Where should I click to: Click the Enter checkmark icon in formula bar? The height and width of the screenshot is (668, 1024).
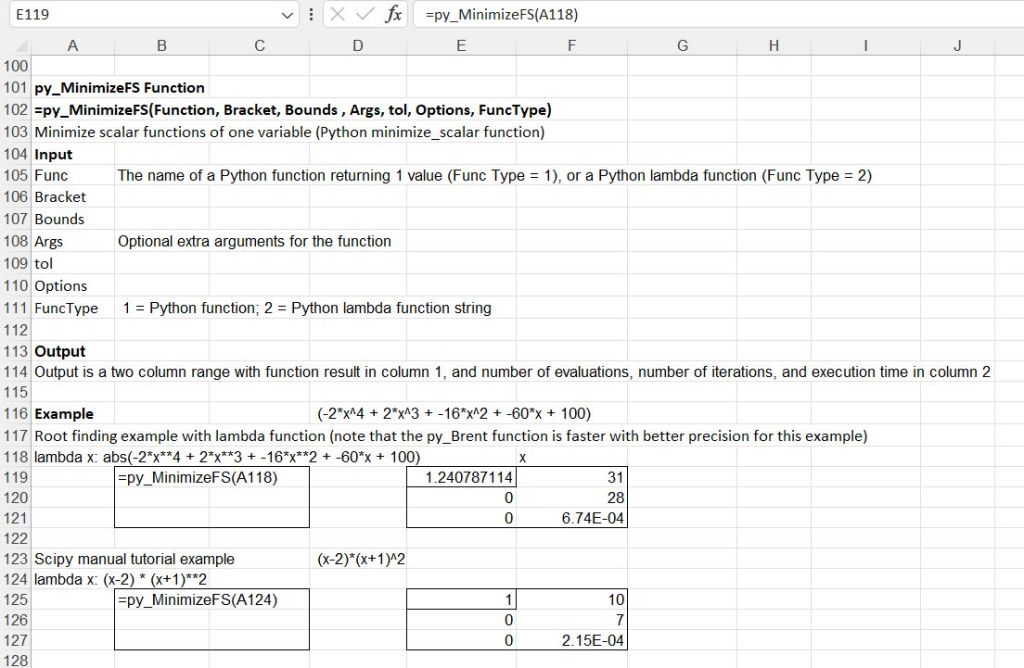[x=364, y=15]
